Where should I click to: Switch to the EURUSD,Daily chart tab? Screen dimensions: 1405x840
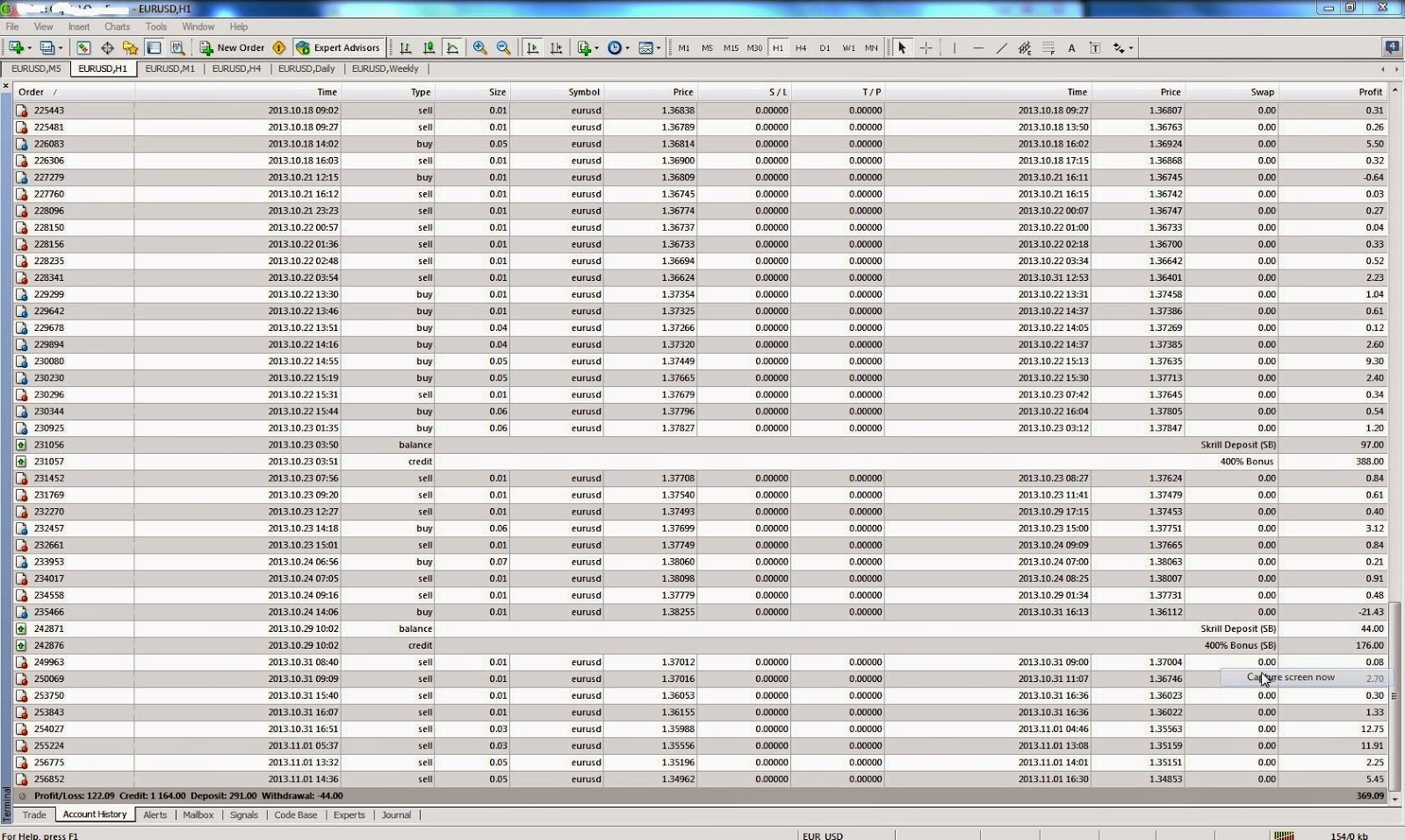tap(306, 68)
